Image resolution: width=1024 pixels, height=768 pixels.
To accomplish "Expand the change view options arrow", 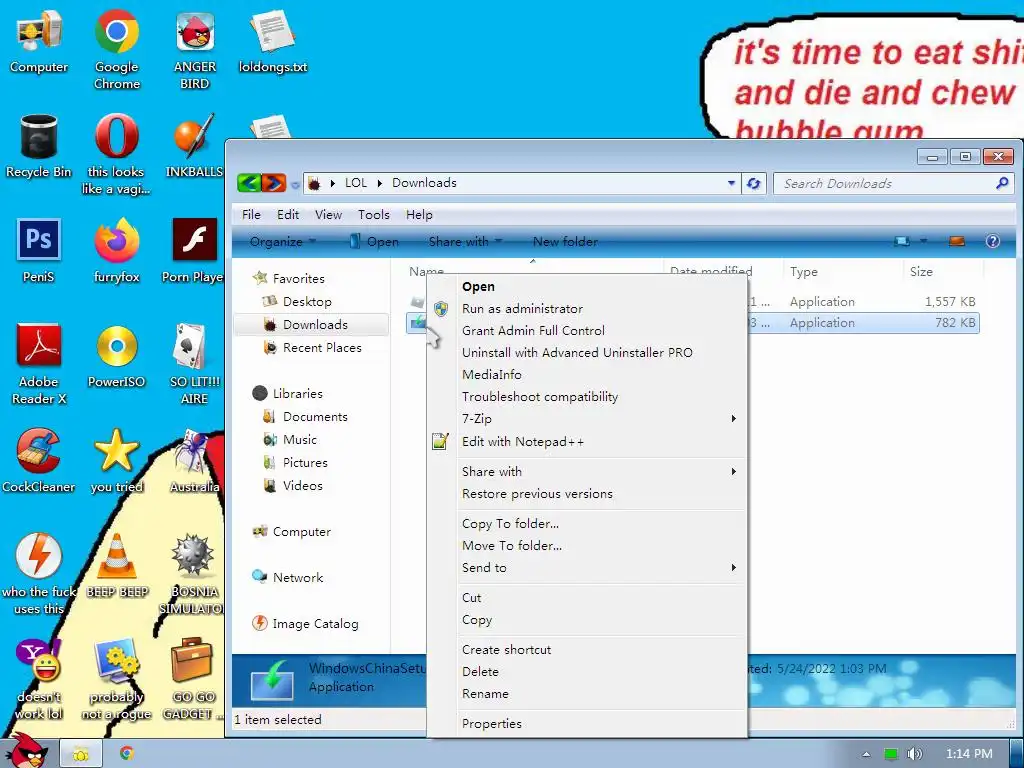I will pyautogui.click(x=923, y=242).
